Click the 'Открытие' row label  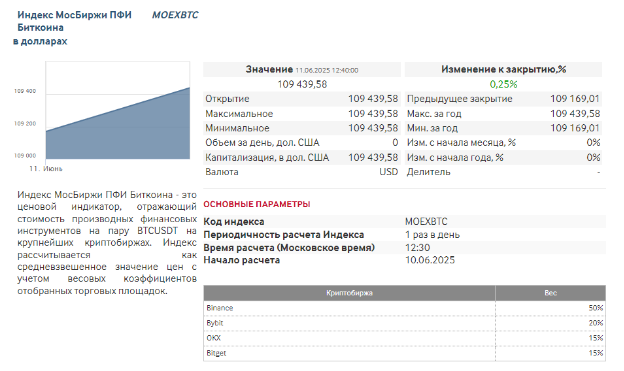click(x=227, y=99)
